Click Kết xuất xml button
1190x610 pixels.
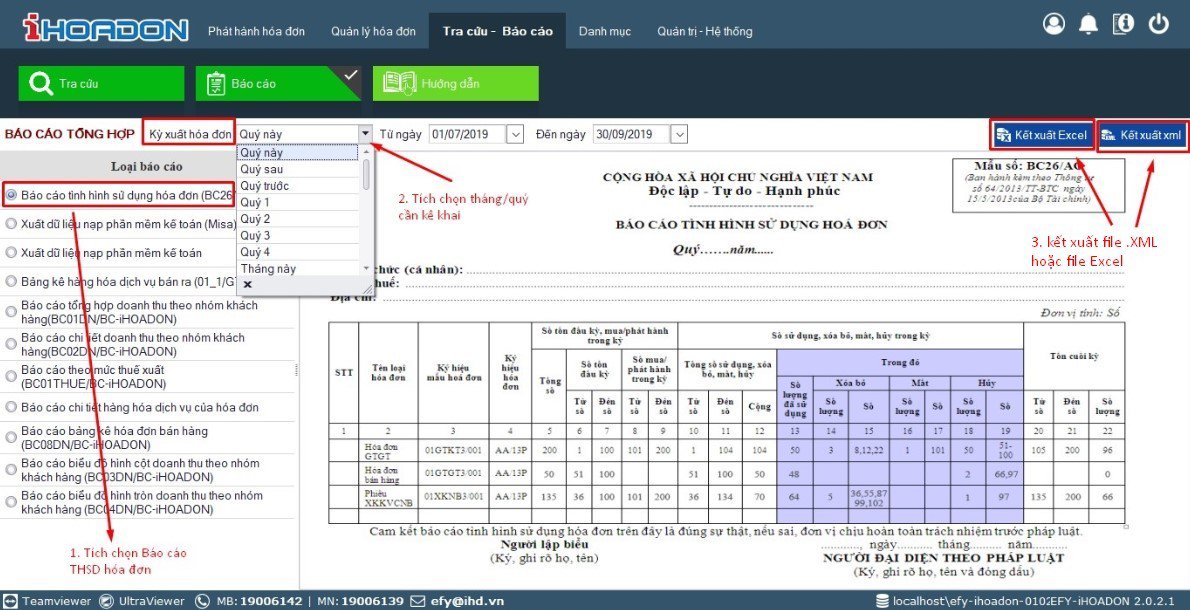coord(1142,135)
